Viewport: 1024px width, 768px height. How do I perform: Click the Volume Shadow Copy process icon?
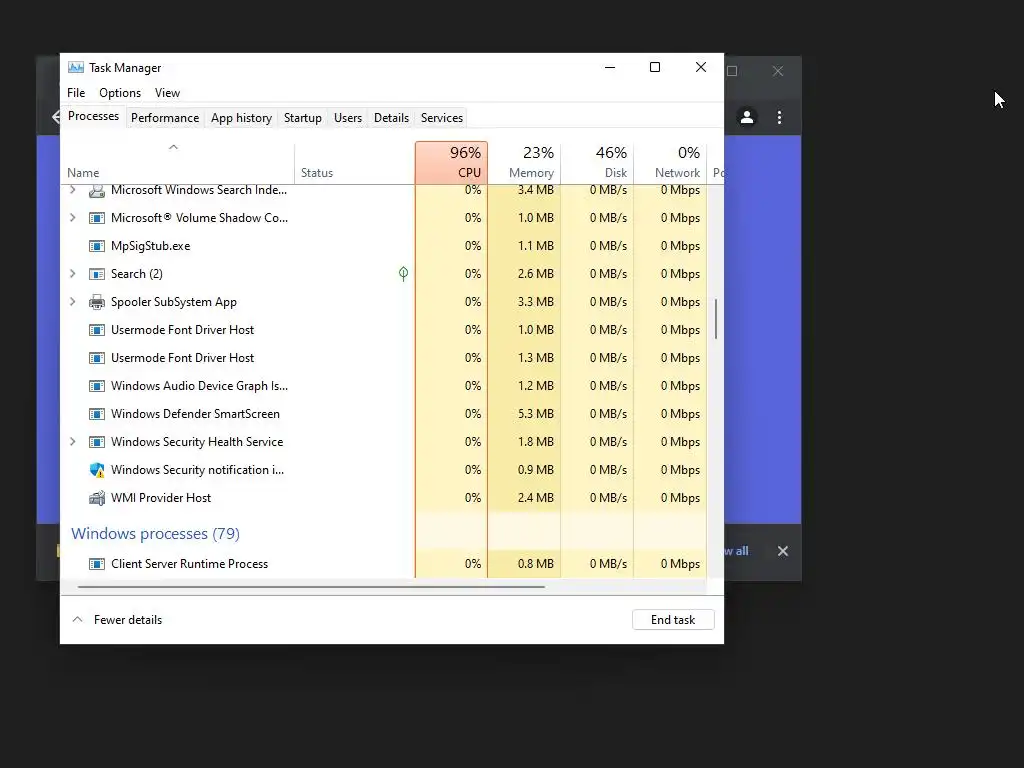pos(97,218)
